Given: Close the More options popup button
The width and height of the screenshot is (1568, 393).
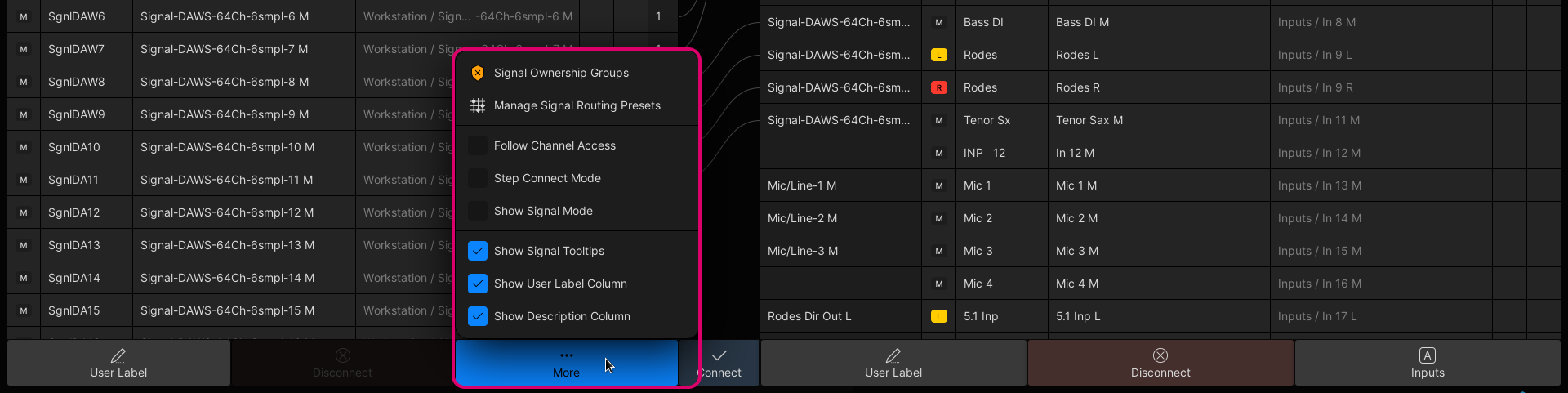Looking at the screenshot, I should 566,363.
